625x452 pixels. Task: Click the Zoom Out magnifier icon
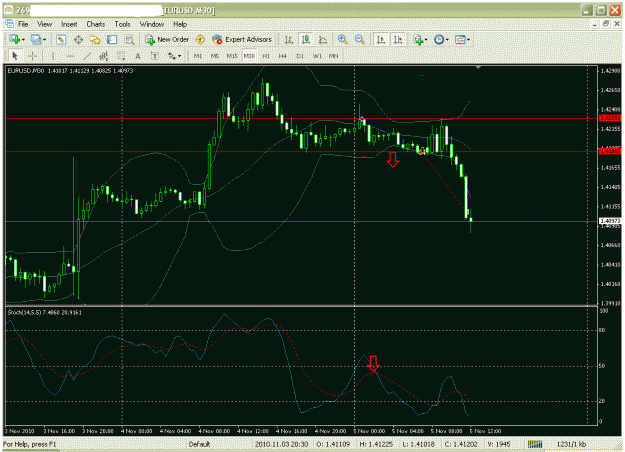360,39
